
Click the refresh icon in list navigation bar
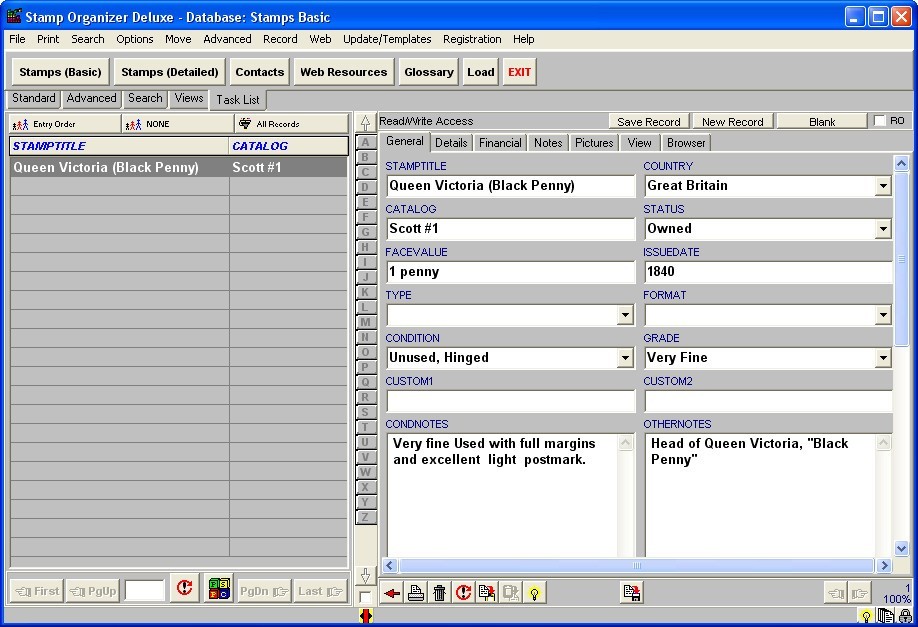tap(184, 588)
